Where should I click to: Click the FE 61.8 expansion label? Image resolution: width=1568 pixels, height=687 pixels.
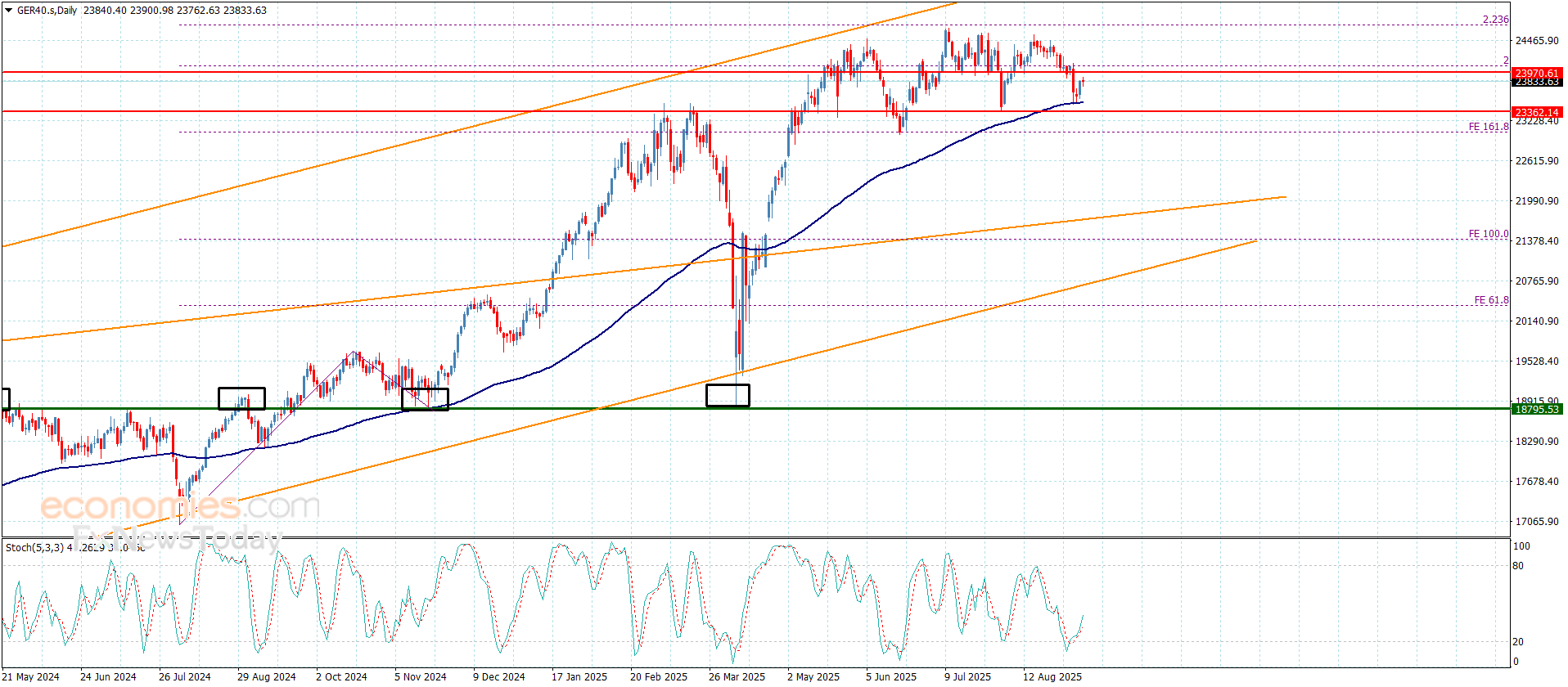pyautogui.click(x=1492, y=300)
